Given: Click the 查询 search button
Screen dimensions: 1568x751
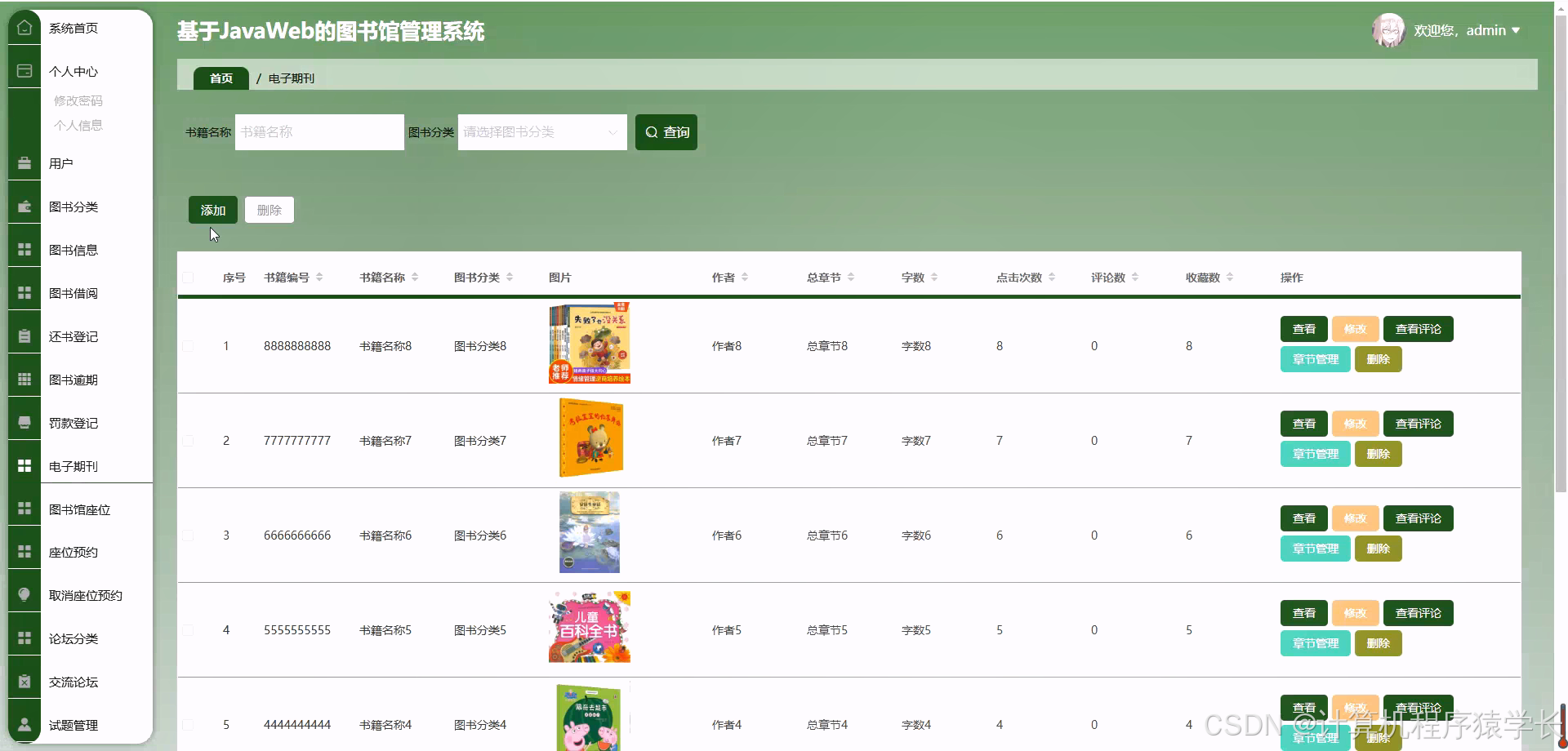Looking at the screenshot, I should click(x=666, y=132).
